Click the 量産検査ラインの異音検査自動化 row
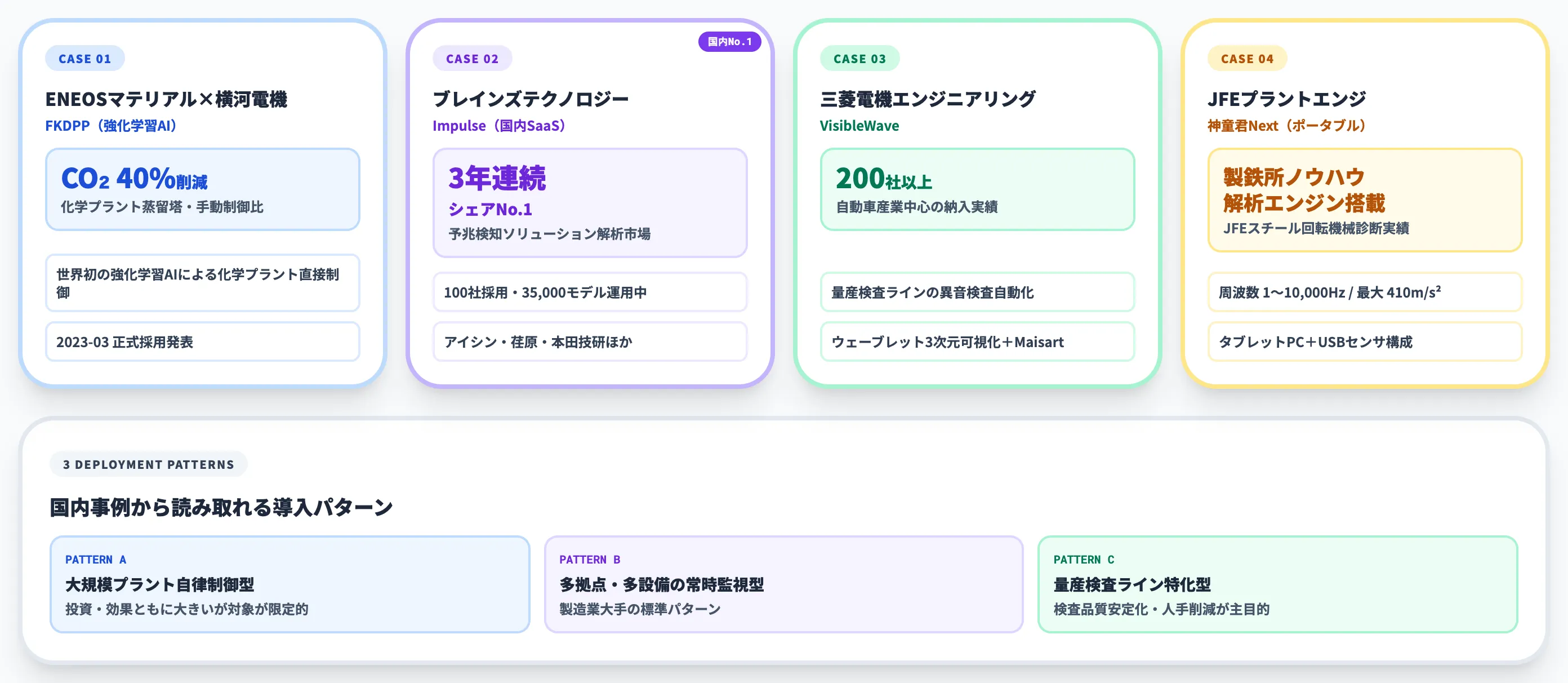 [x=977, y=292]
